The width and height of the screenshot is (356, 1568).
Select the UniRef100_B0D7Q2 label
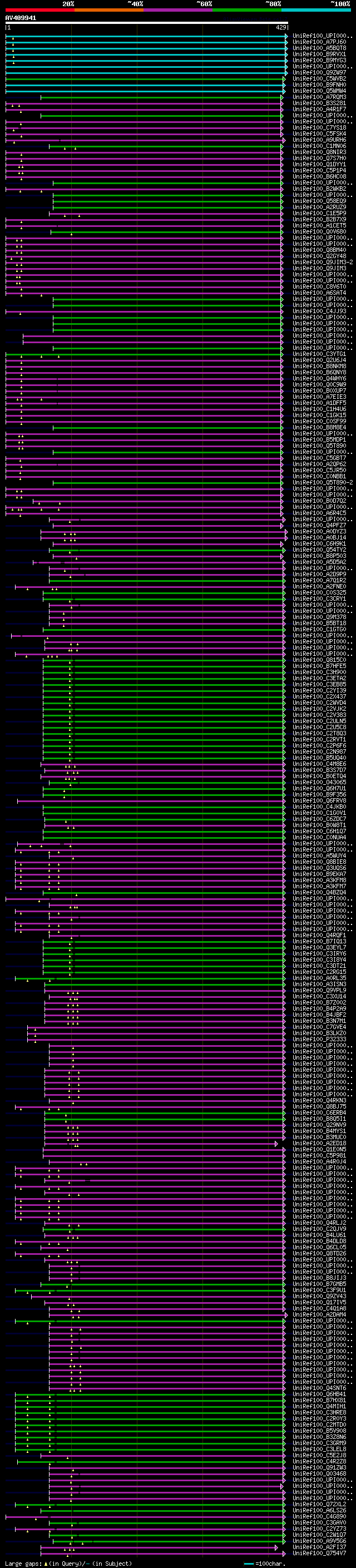pos(319,501)
